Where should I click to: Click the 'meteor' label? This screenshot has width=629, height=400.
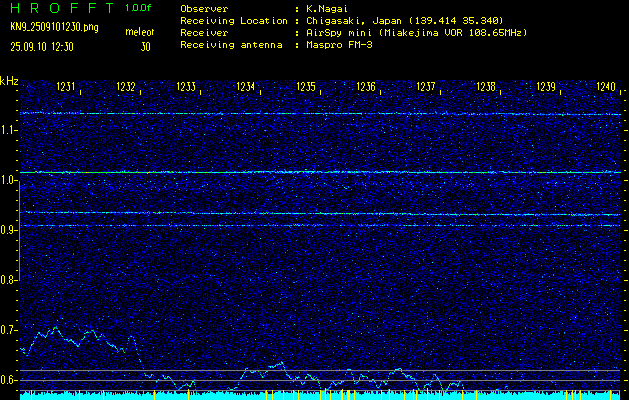pos(140,32)
